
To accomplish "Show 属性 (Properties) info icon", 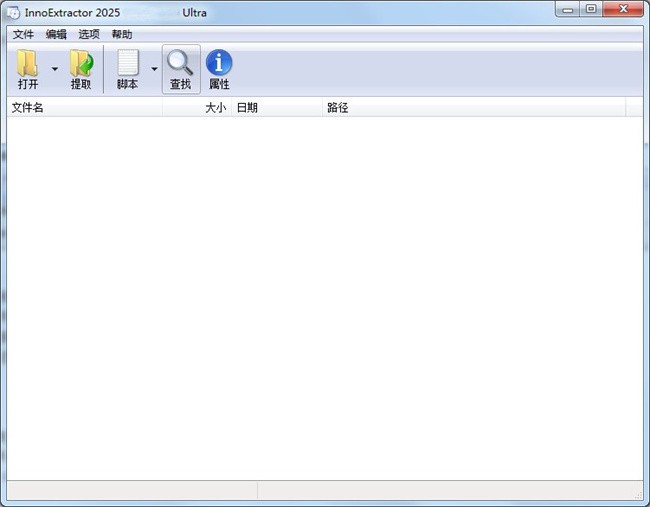I will coord(219,63).
